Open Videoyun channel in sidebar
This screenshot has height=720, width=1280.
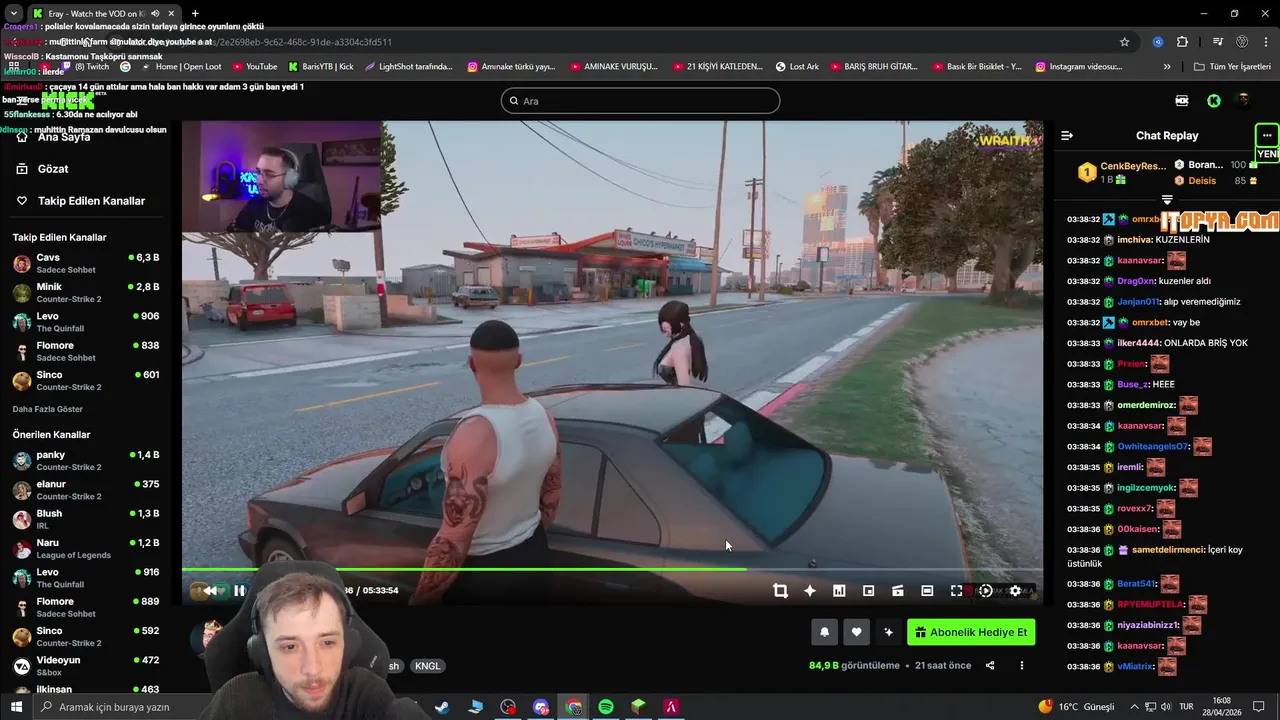pyautogui.click(x=86, y=666)
